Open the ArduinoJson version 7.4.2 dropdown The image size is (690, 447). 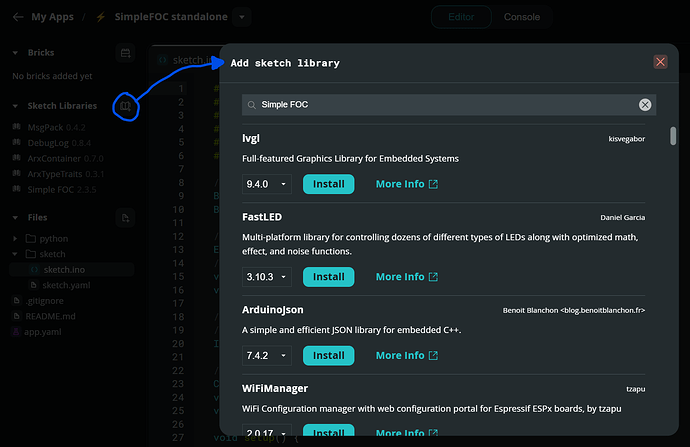coord(268,355)
